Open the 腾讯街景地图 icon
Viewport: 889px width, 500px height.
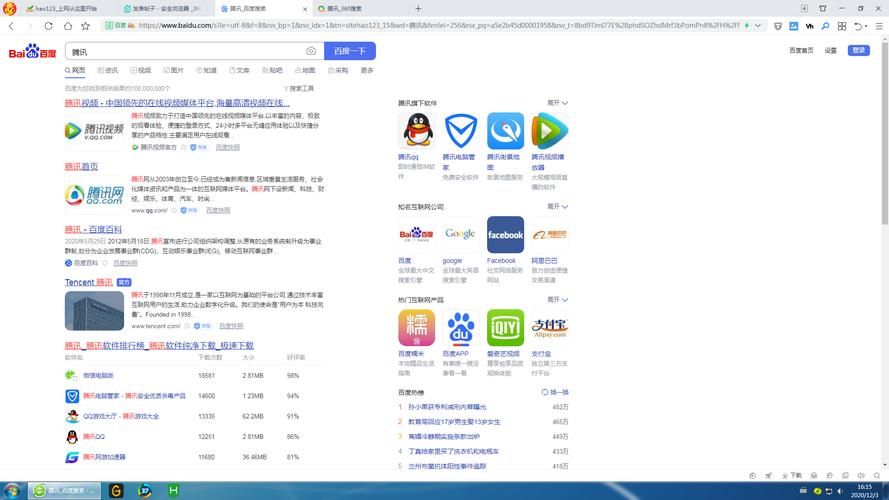pos(505,130)
